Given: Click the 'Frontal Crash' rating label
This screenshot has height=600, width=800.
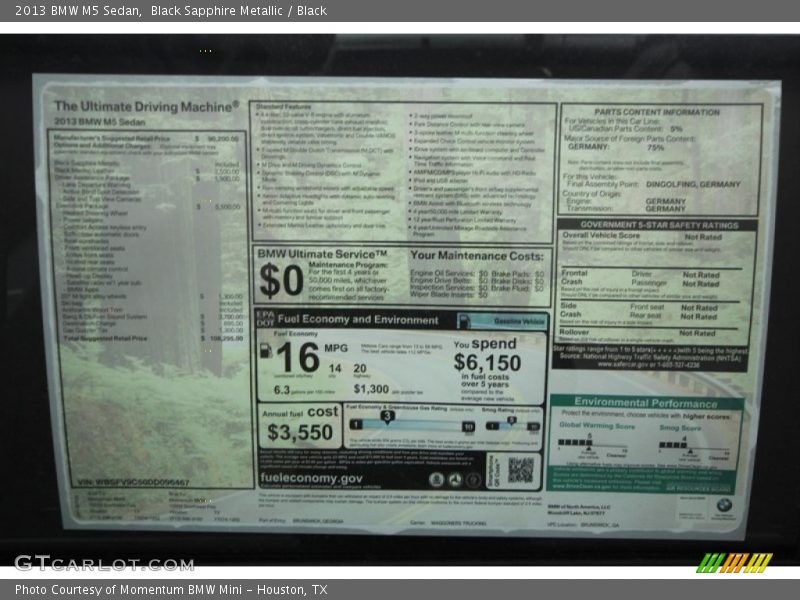Looking at the screenshot, I should coord(574,277).
